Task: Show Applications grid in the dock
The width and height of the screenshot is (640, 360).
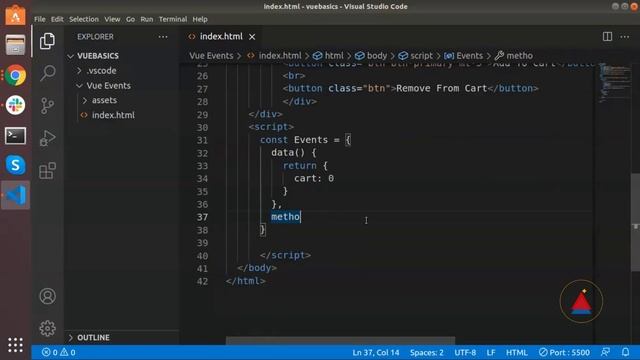Action: pyautogui.click(x=16, y=345)
